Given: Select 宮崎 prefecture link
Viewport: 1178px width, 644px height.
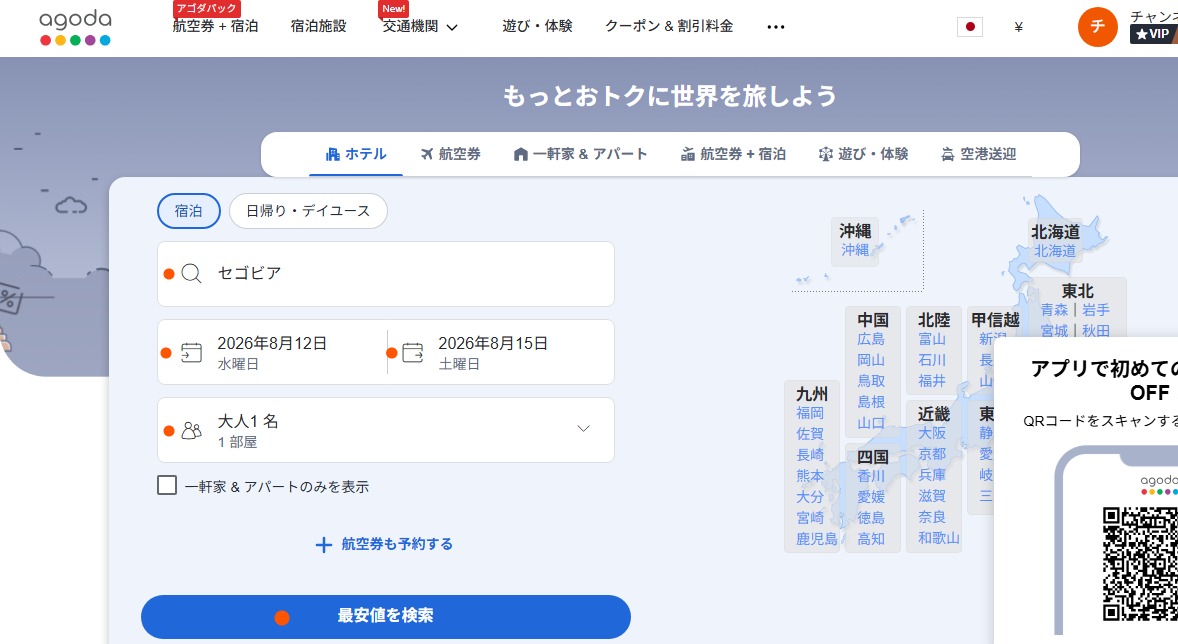Looking at the screenshot, I should click(x=811, y=518).
